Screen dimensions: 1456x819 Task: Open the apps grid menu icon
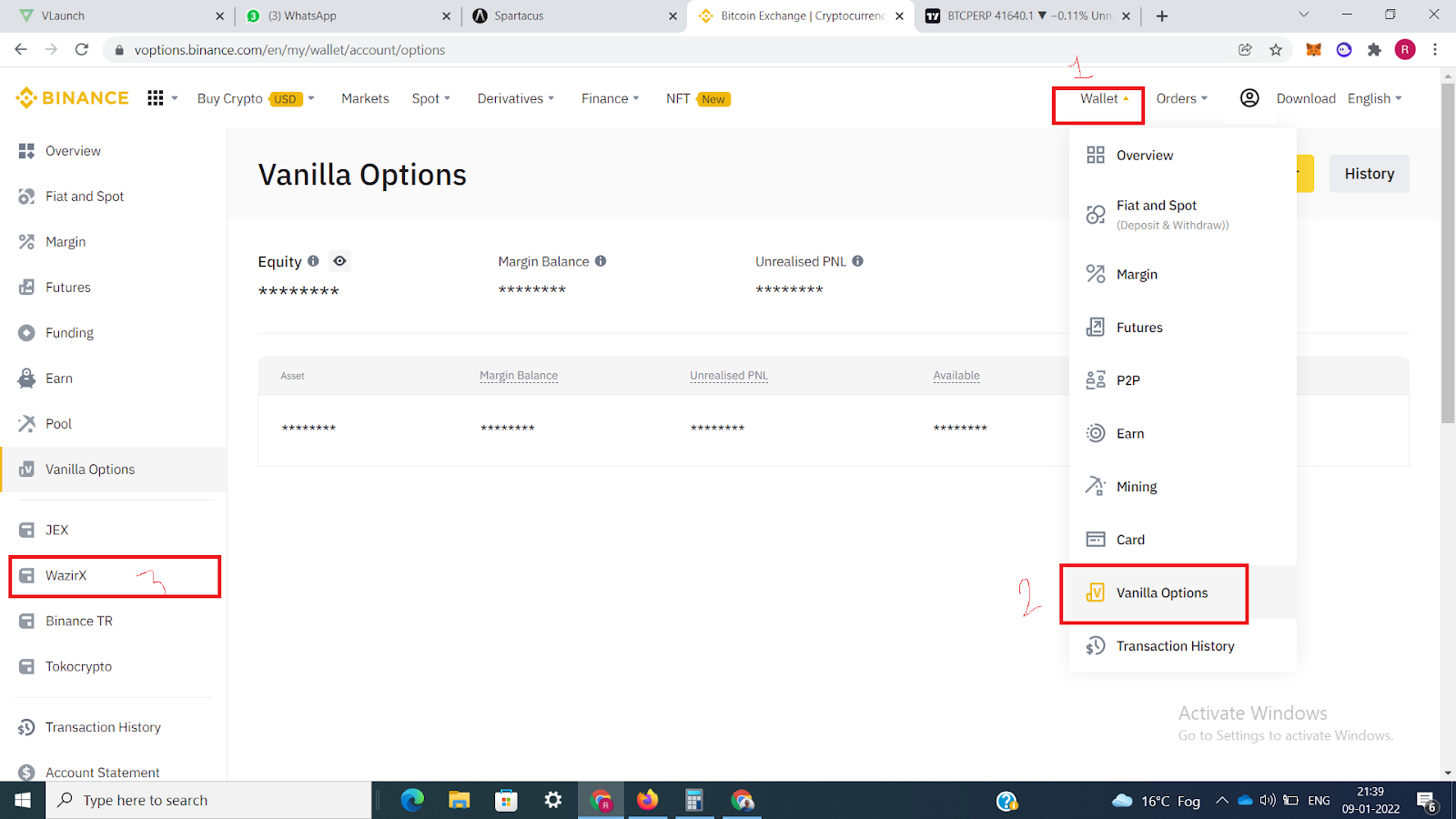point(156,98)
